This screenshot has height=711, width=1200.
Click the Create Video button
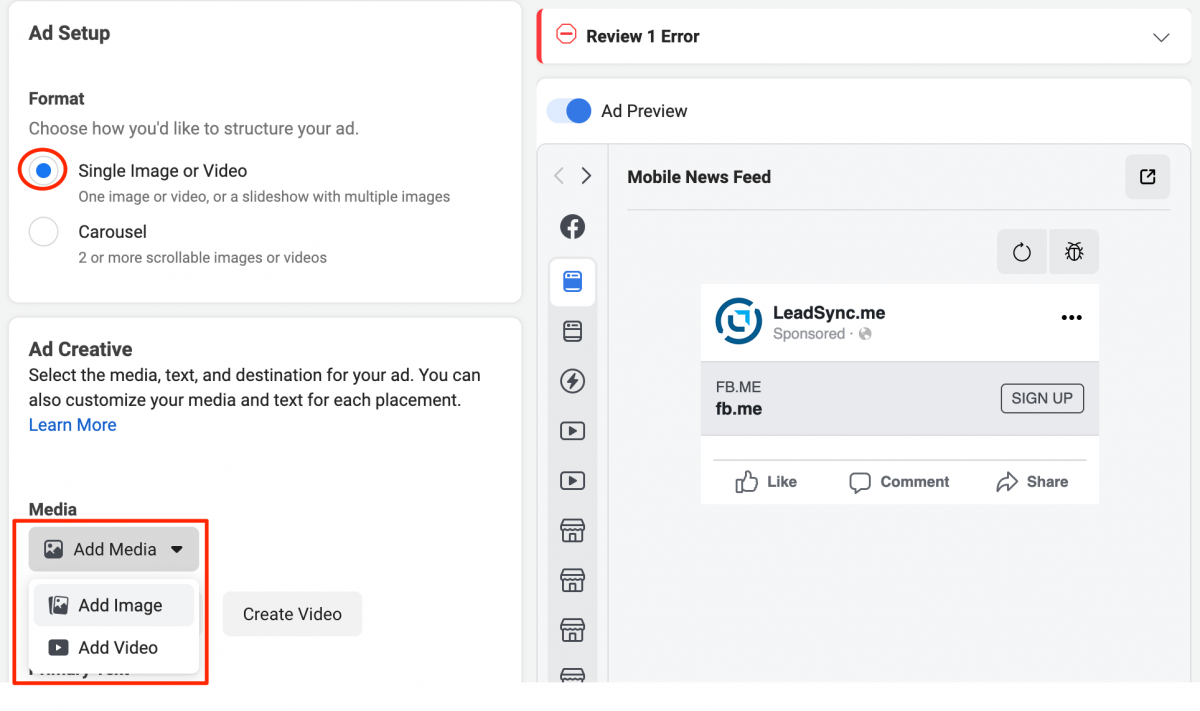292,613
